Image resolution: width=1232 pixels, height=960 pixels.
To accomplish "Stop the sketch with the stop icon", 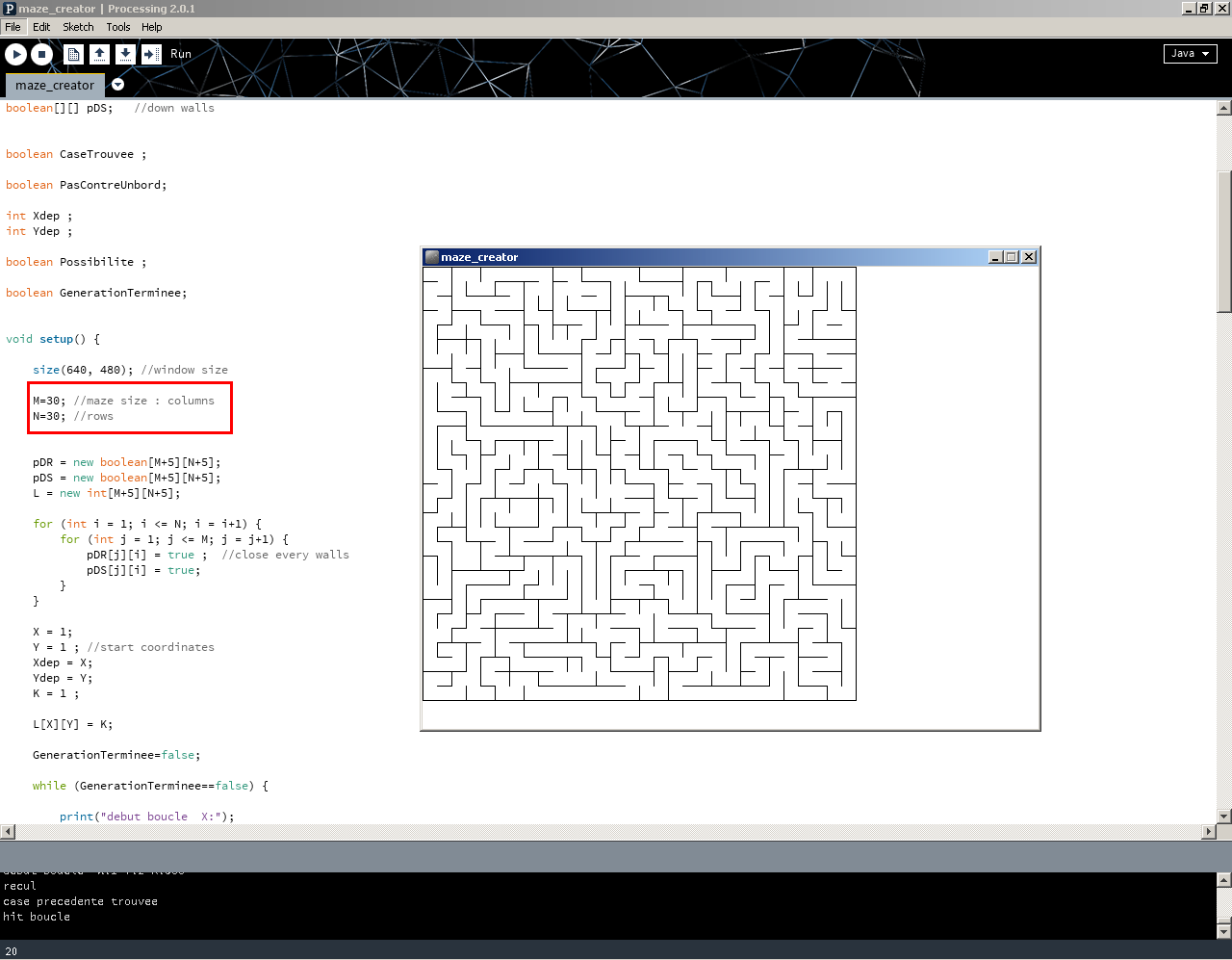I will [x=40, y=54].
